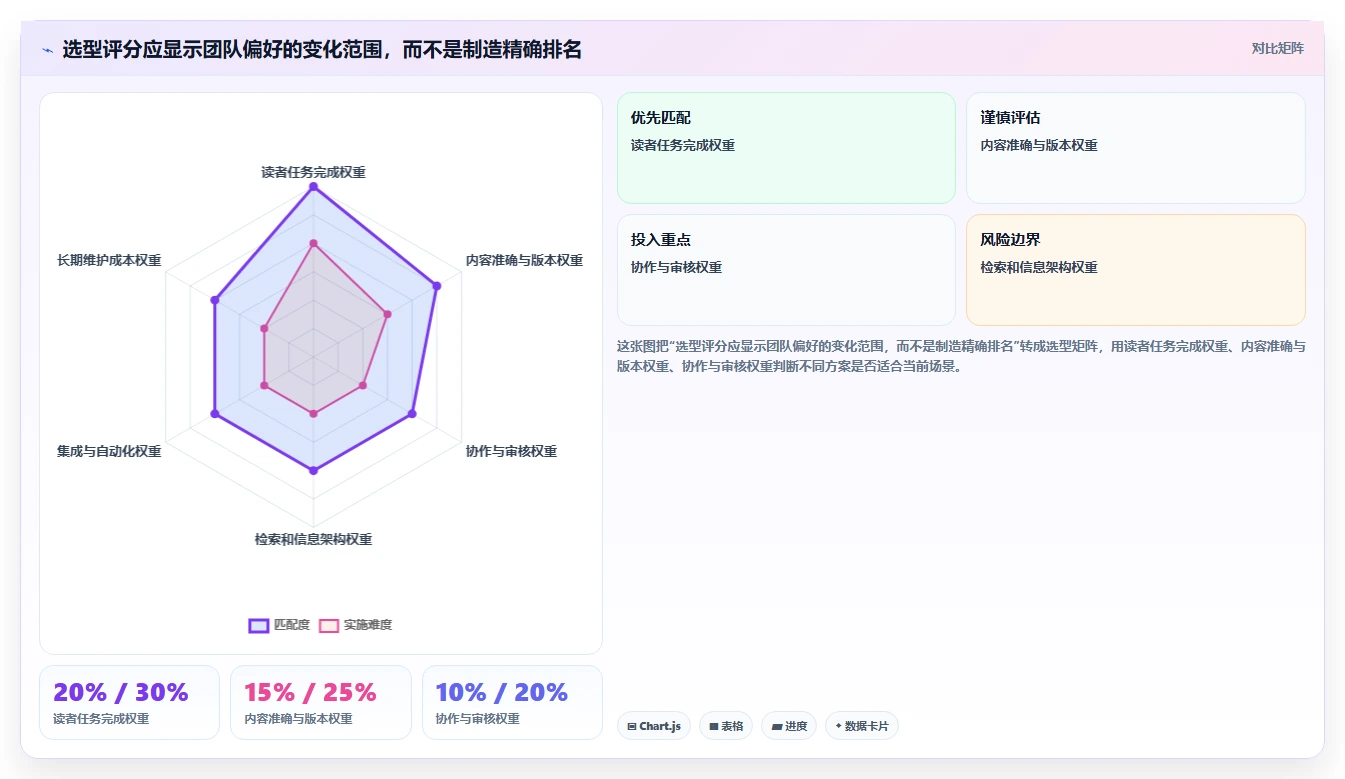Click the 15% / 25% stat card

[x=321, y=703]
